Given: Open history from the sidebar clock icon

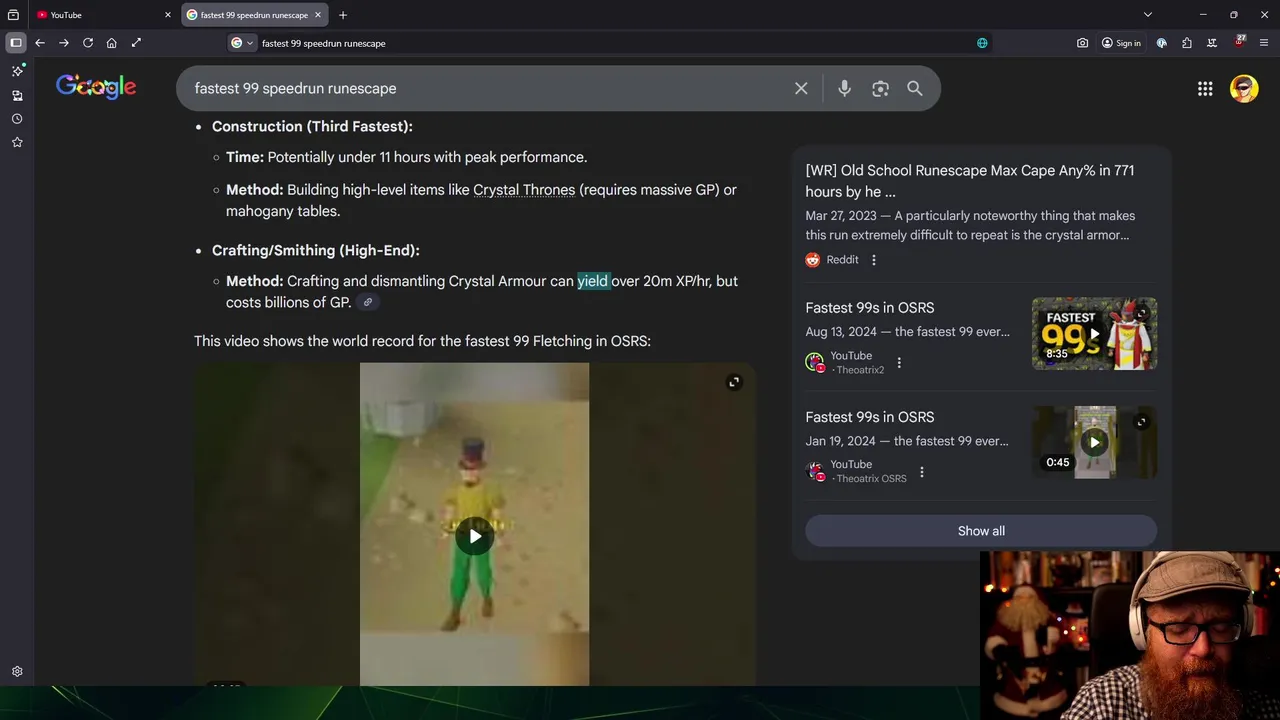Looking at the screenshot, I should (17, 119).
